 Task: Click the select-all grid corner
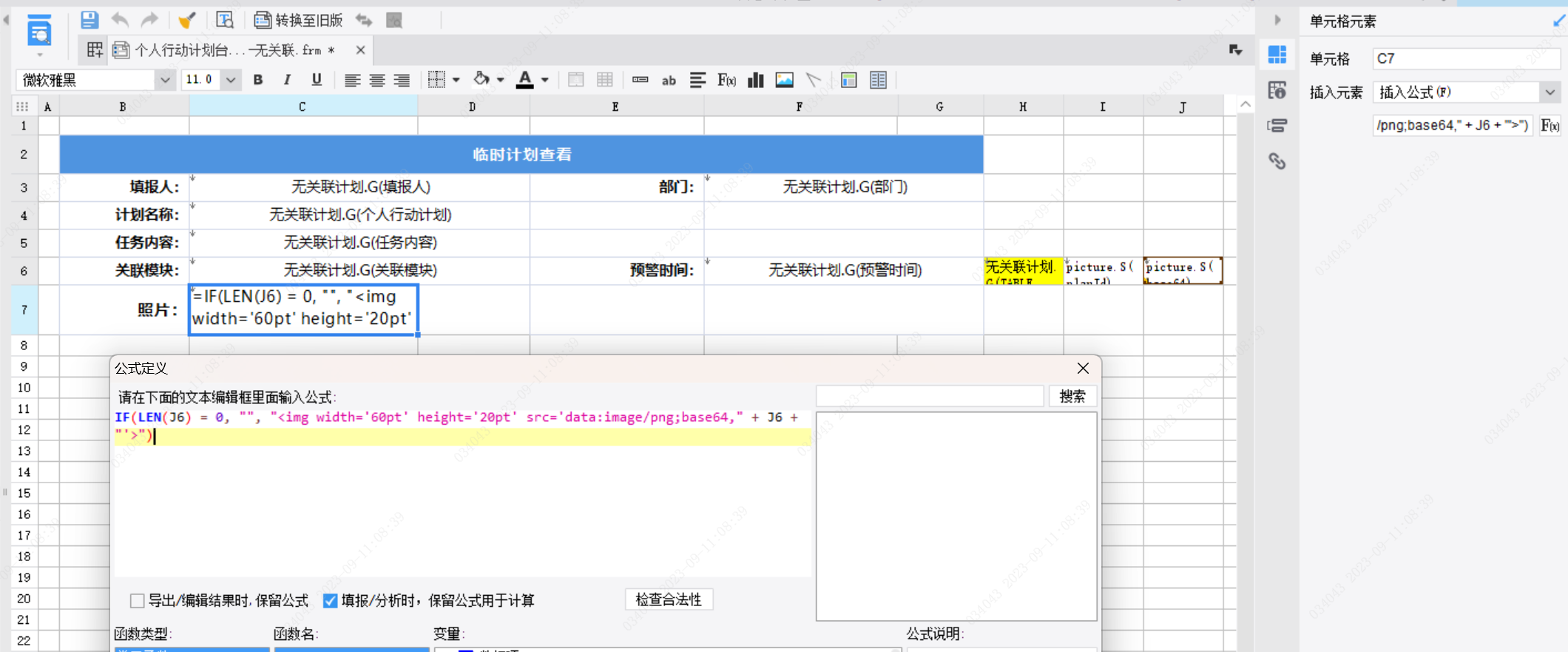[22, 107]
